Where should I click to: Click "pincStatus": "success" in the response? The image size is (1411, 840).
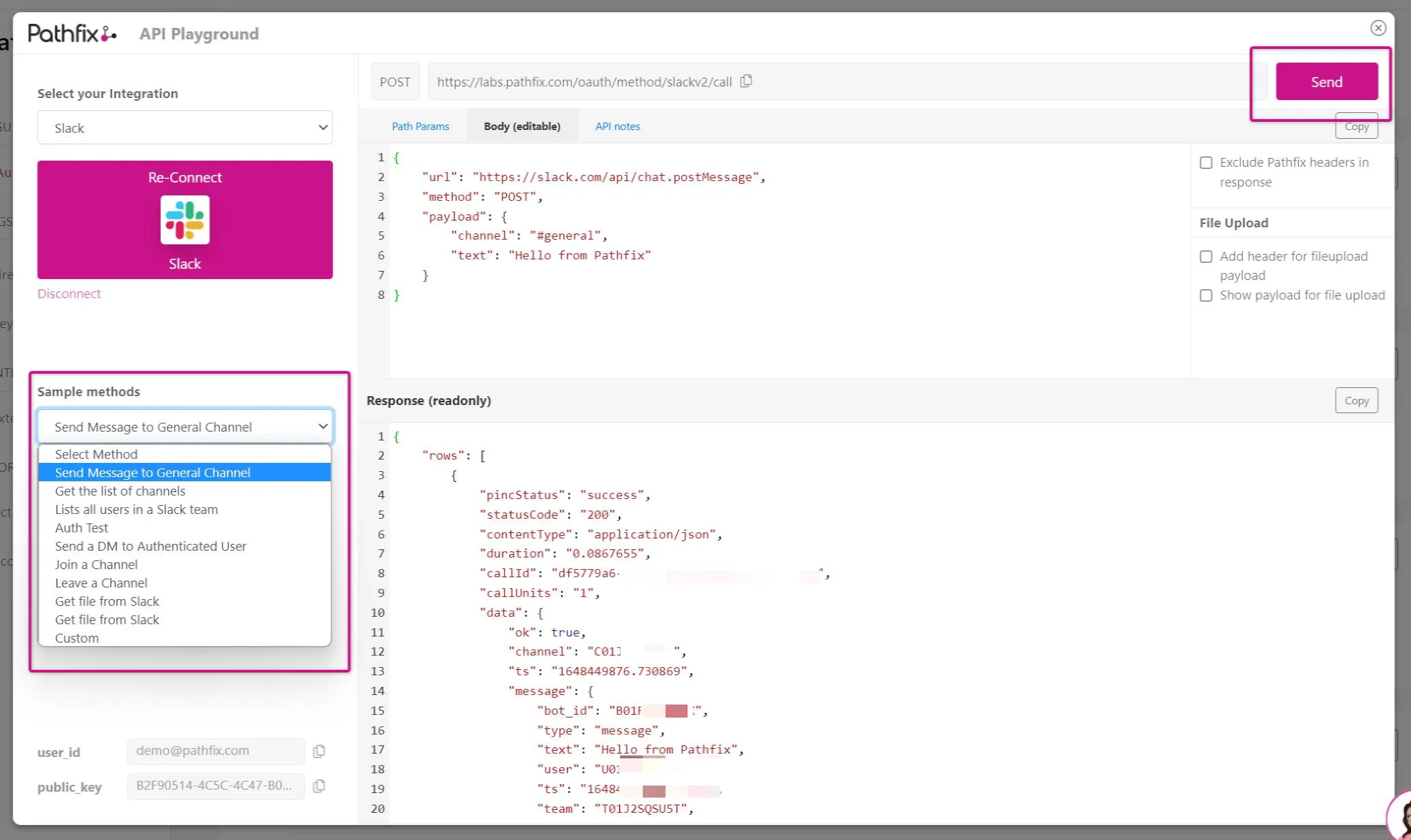tap(565, 495)
